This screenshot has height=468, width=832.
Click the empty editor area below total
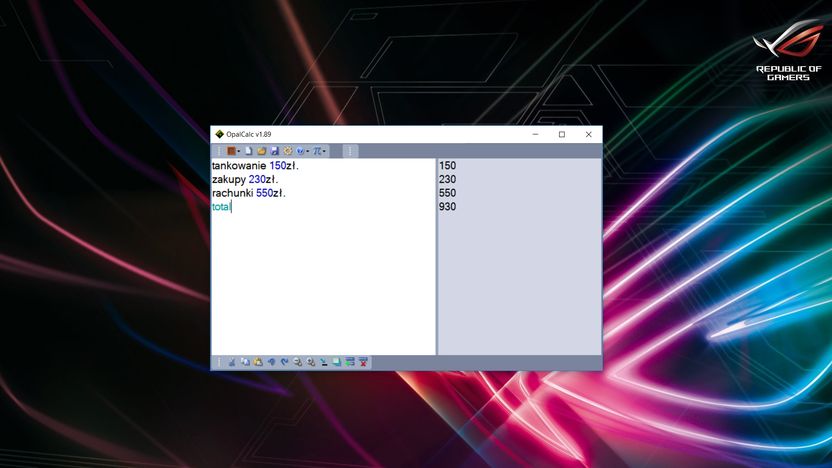(x=323, y=284)
